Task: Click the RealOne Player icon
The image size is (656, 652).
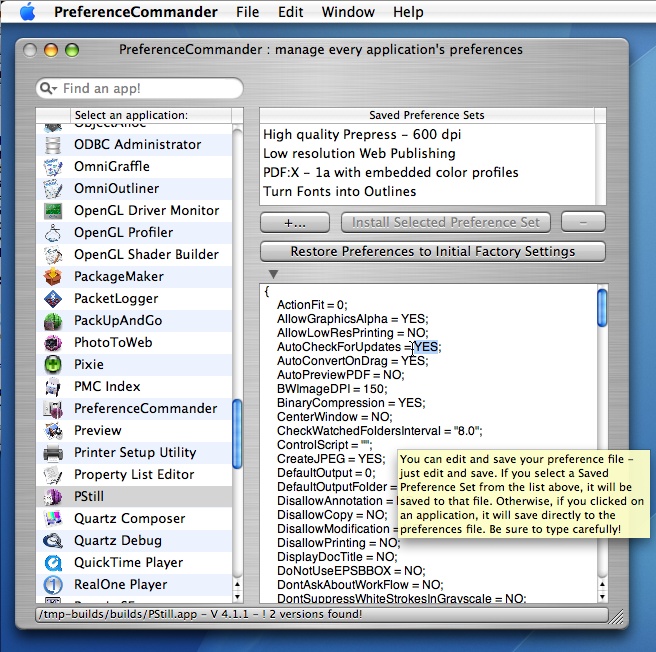Action: point(53,585)
